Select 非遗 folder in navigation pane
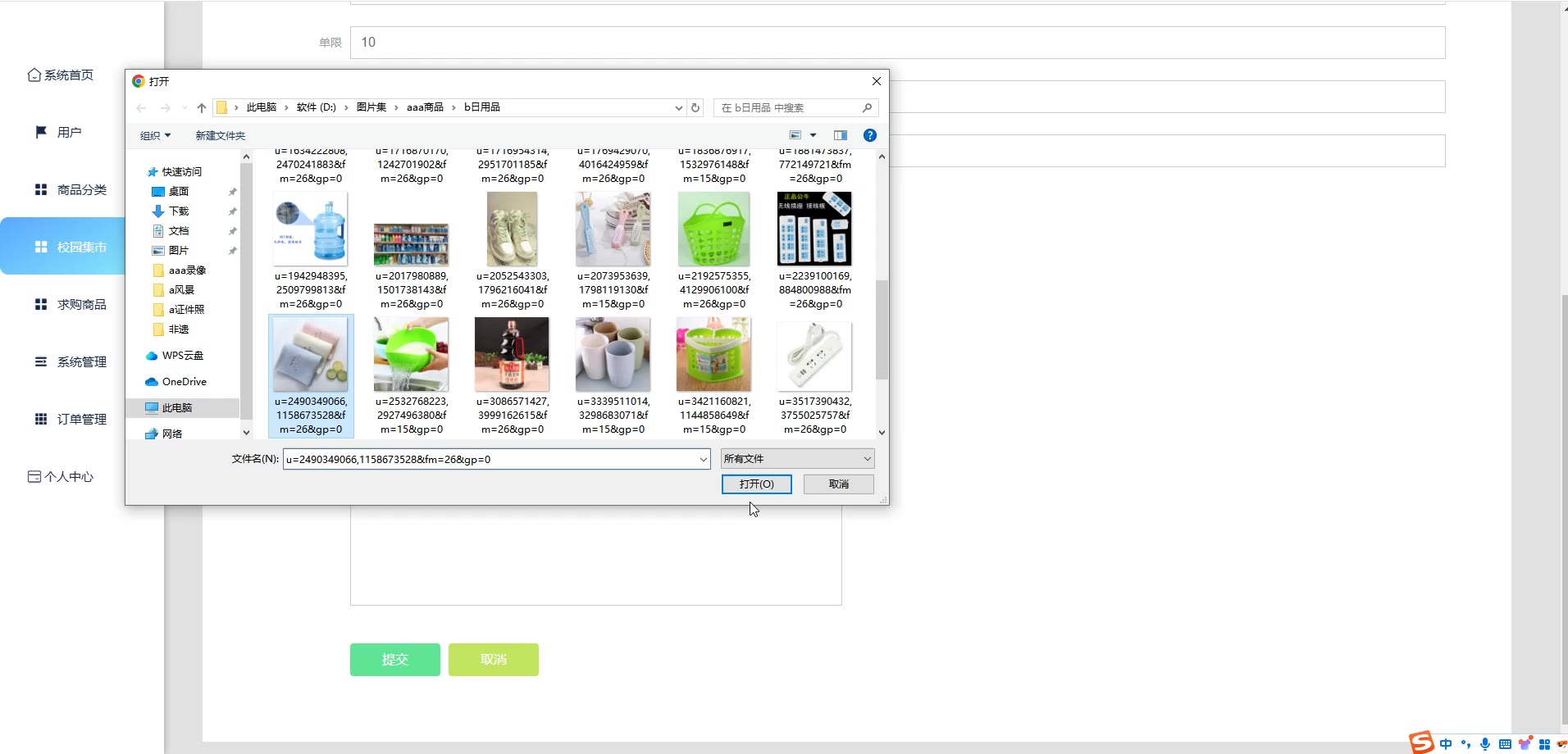The image size is (1568, 754). [171, 329]
